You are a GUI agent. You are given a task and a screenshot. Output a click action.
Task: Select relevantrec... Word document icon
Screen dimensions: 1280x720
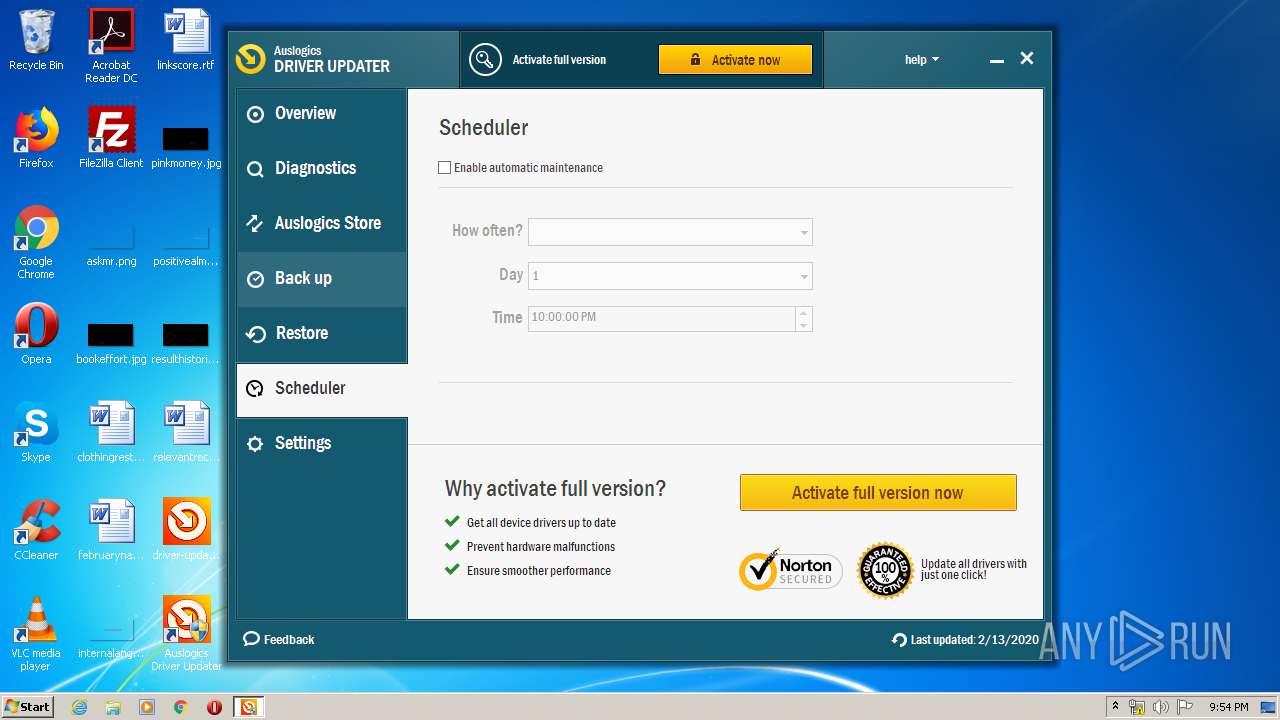pos(186,432)
